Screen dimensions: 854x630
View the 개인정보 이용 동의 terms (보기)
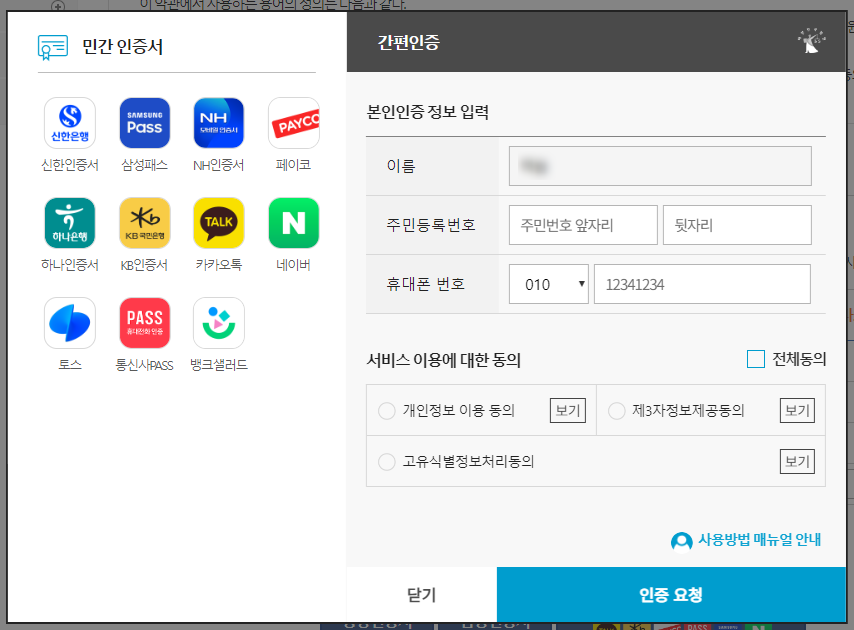point(568,411)
